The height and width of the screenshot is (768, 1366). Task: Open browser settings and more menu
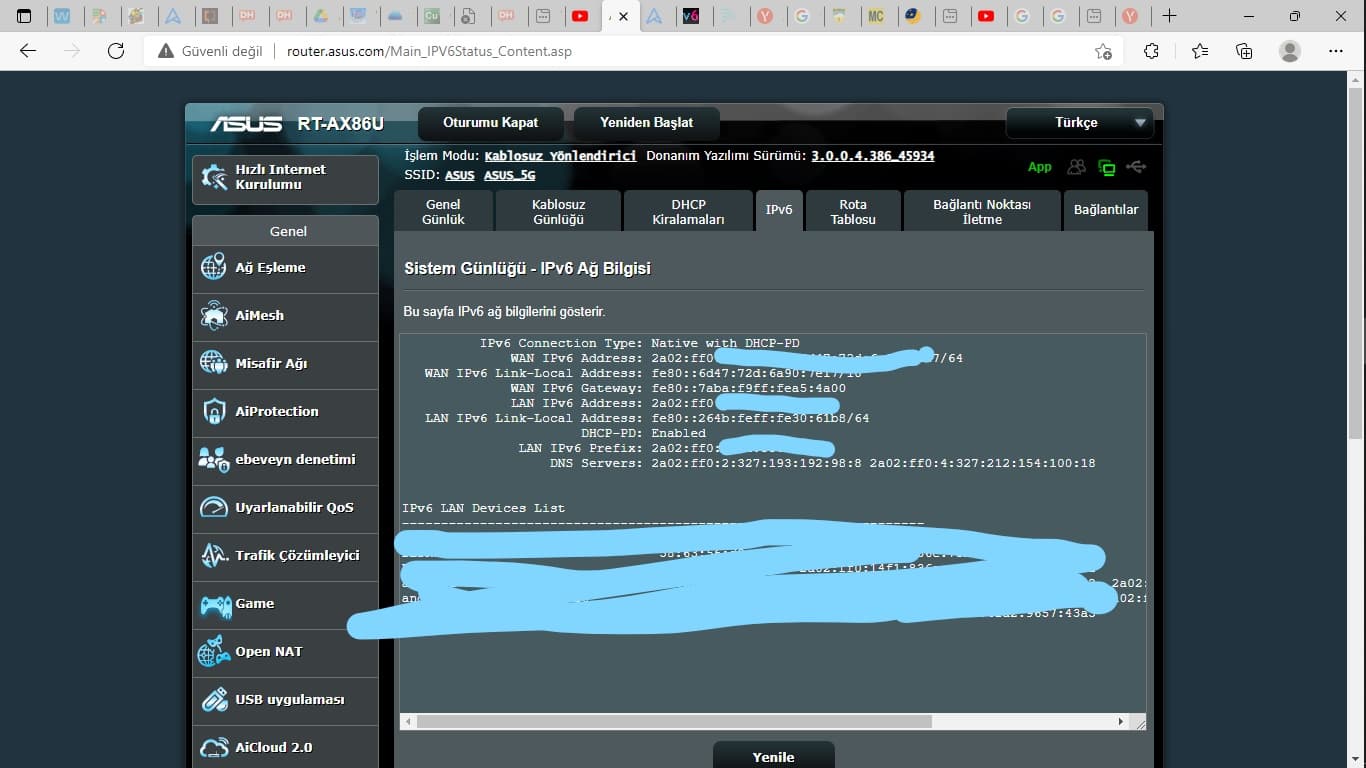[x=1336, y=51]
